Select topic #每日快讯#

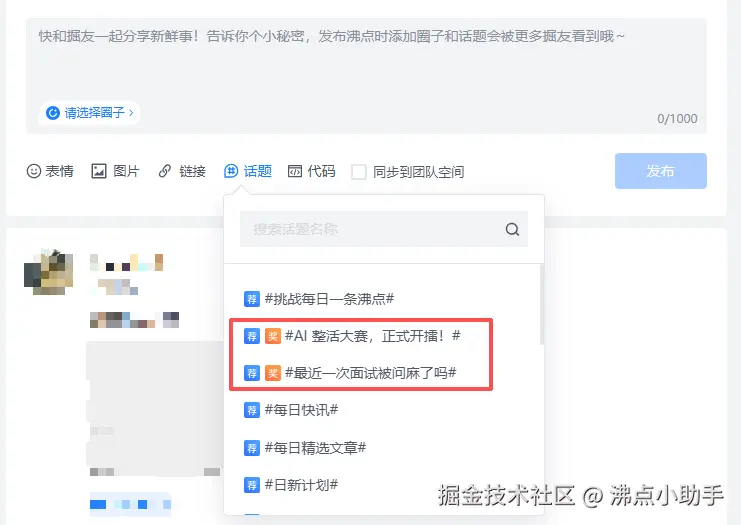point(301,410)
